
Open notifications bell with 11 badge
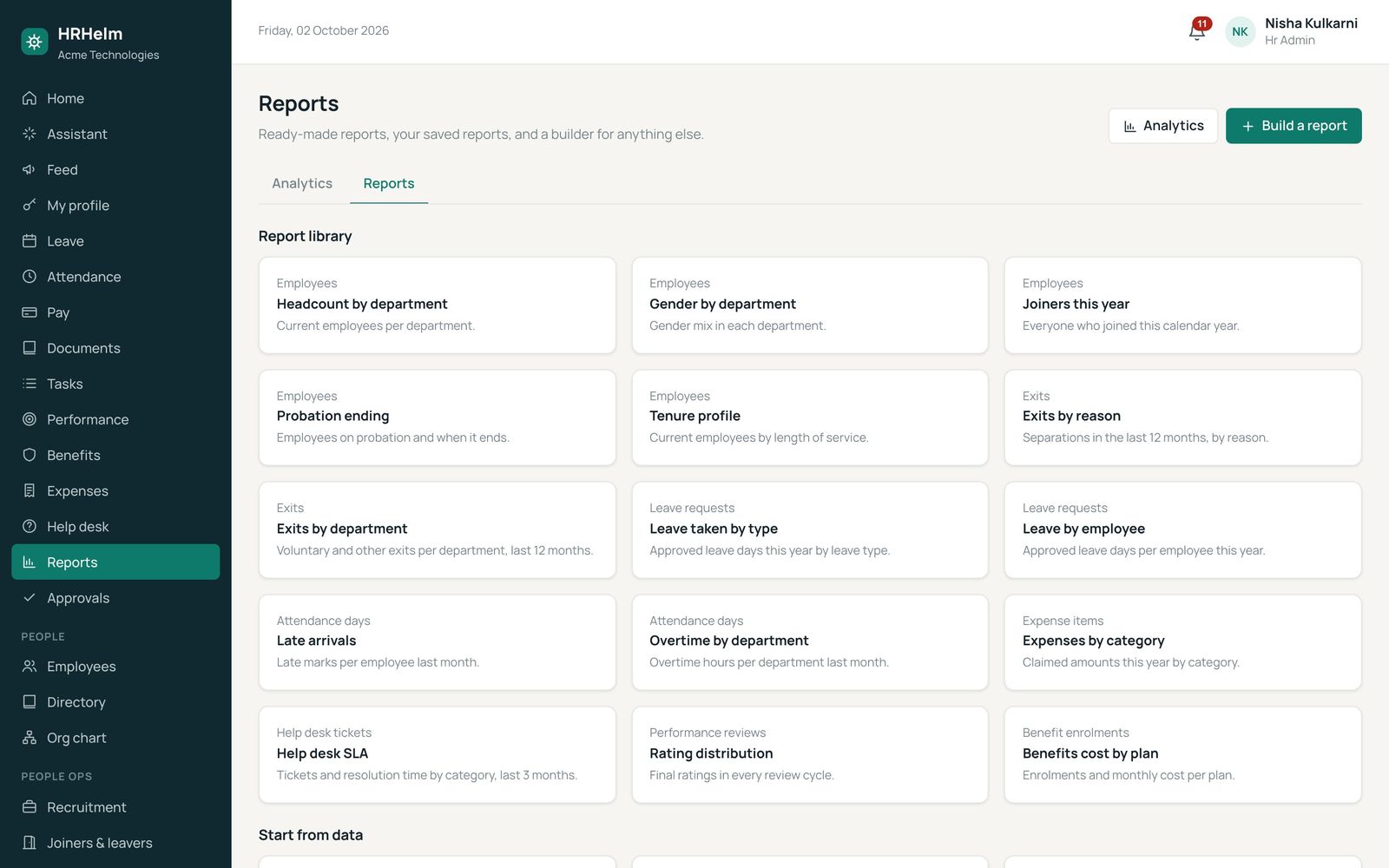click(1197, 31)
